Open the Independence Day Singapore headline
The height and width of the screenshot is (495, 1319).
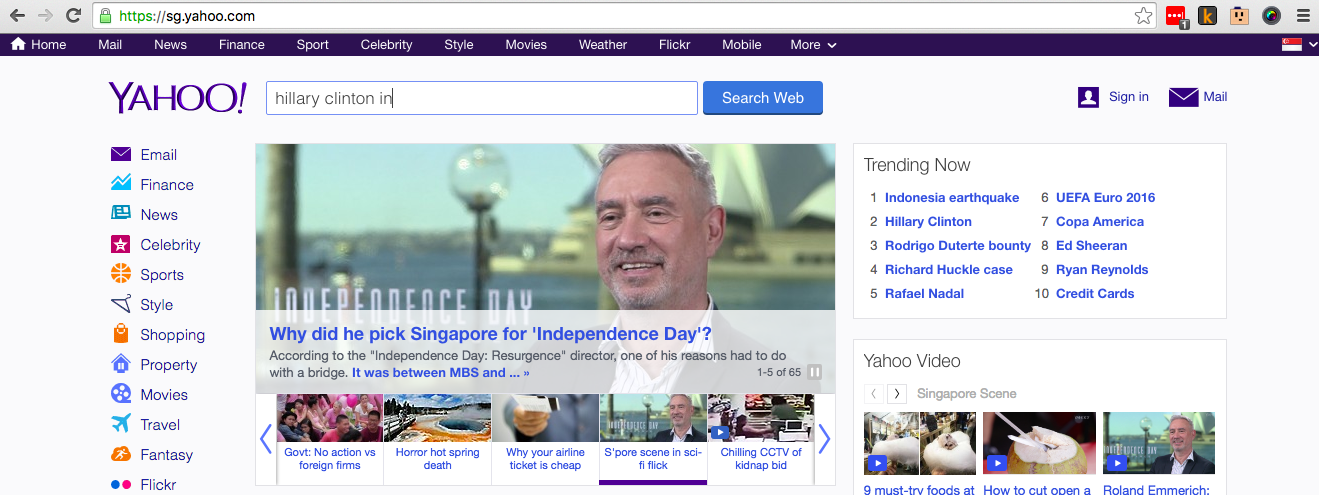[491, 334]
